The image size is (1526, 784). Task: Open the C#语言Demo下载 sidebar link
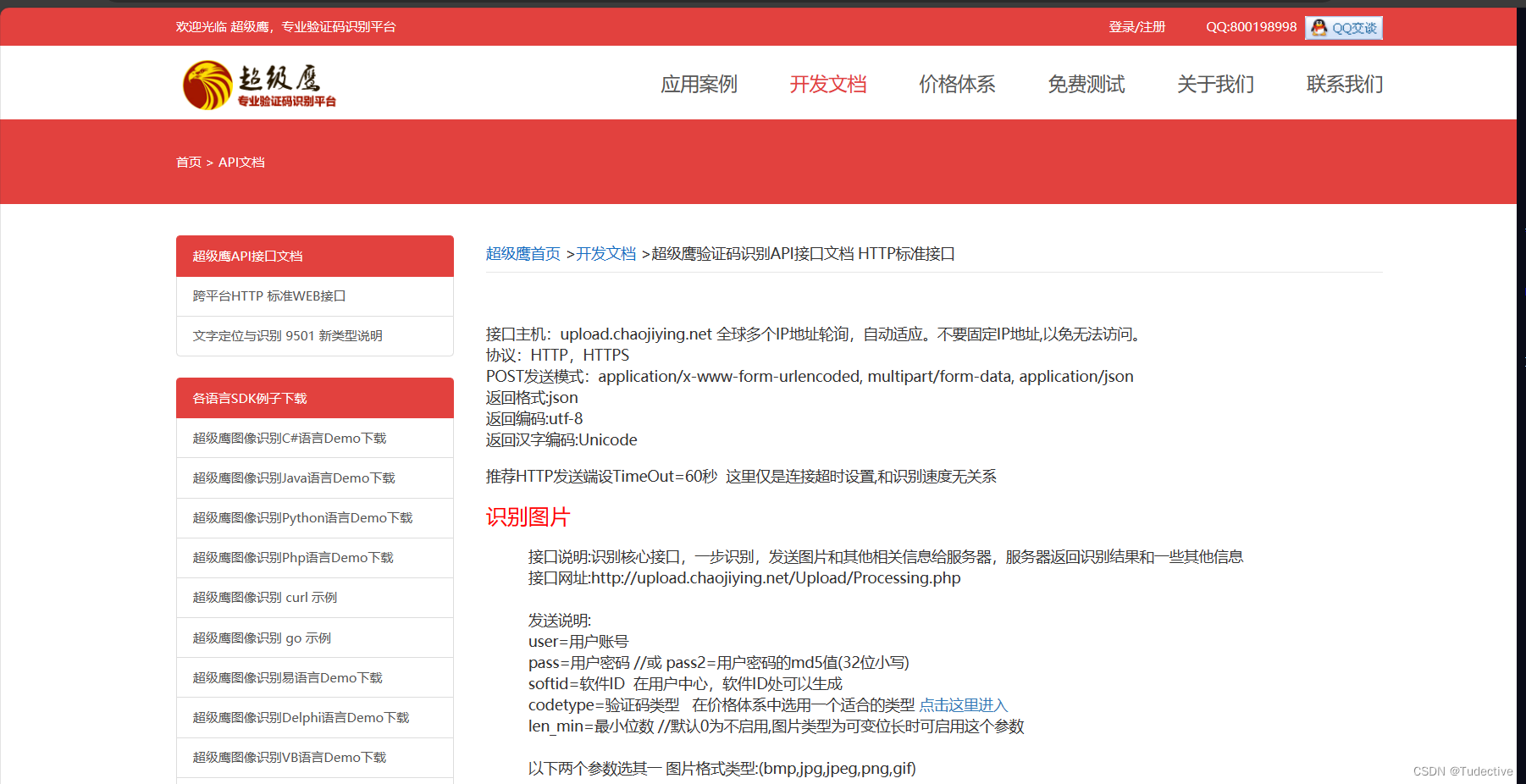click(x=315, y=438)
